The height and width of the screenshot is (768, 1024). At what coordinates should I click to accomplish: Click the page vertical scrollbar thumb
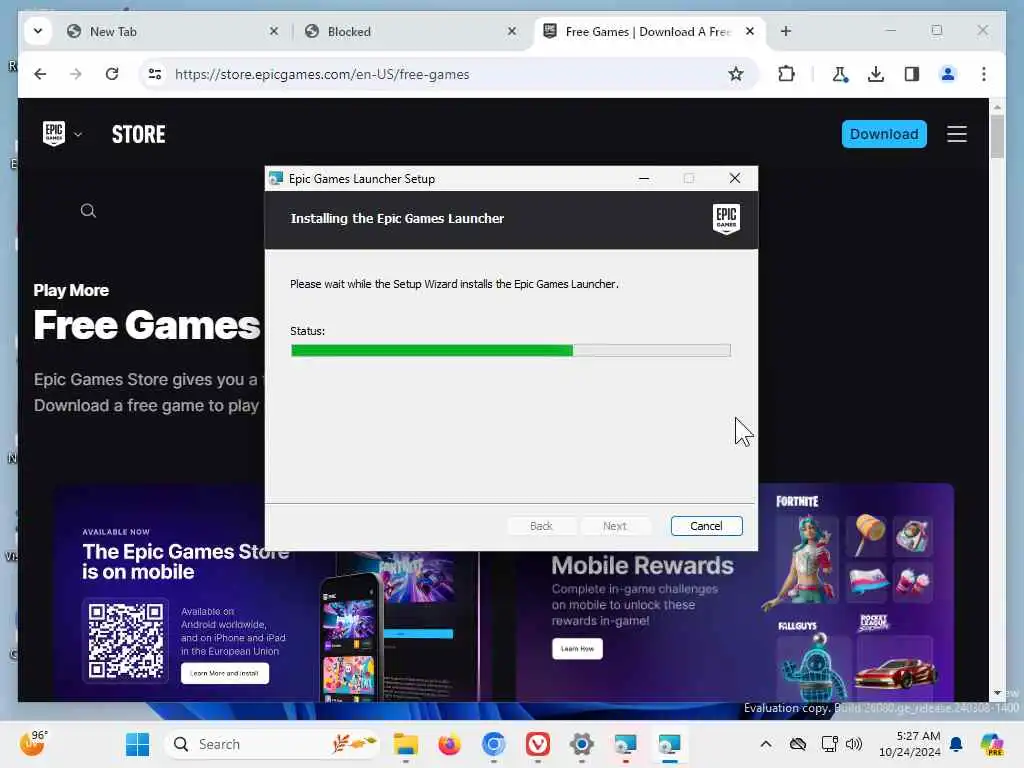(997, 136)
